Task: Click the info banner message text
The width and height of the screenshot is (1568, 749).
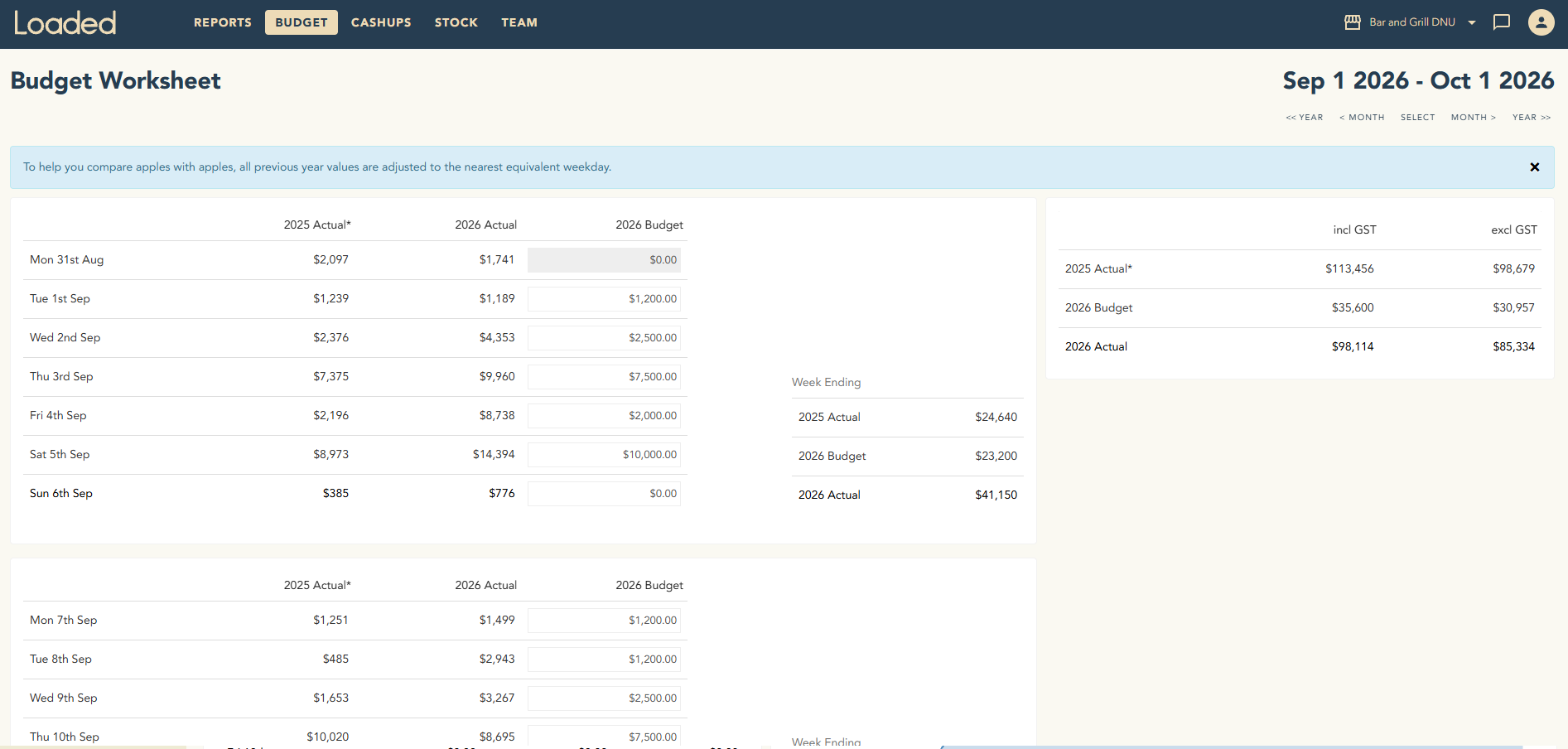Action: coord(317,167)
